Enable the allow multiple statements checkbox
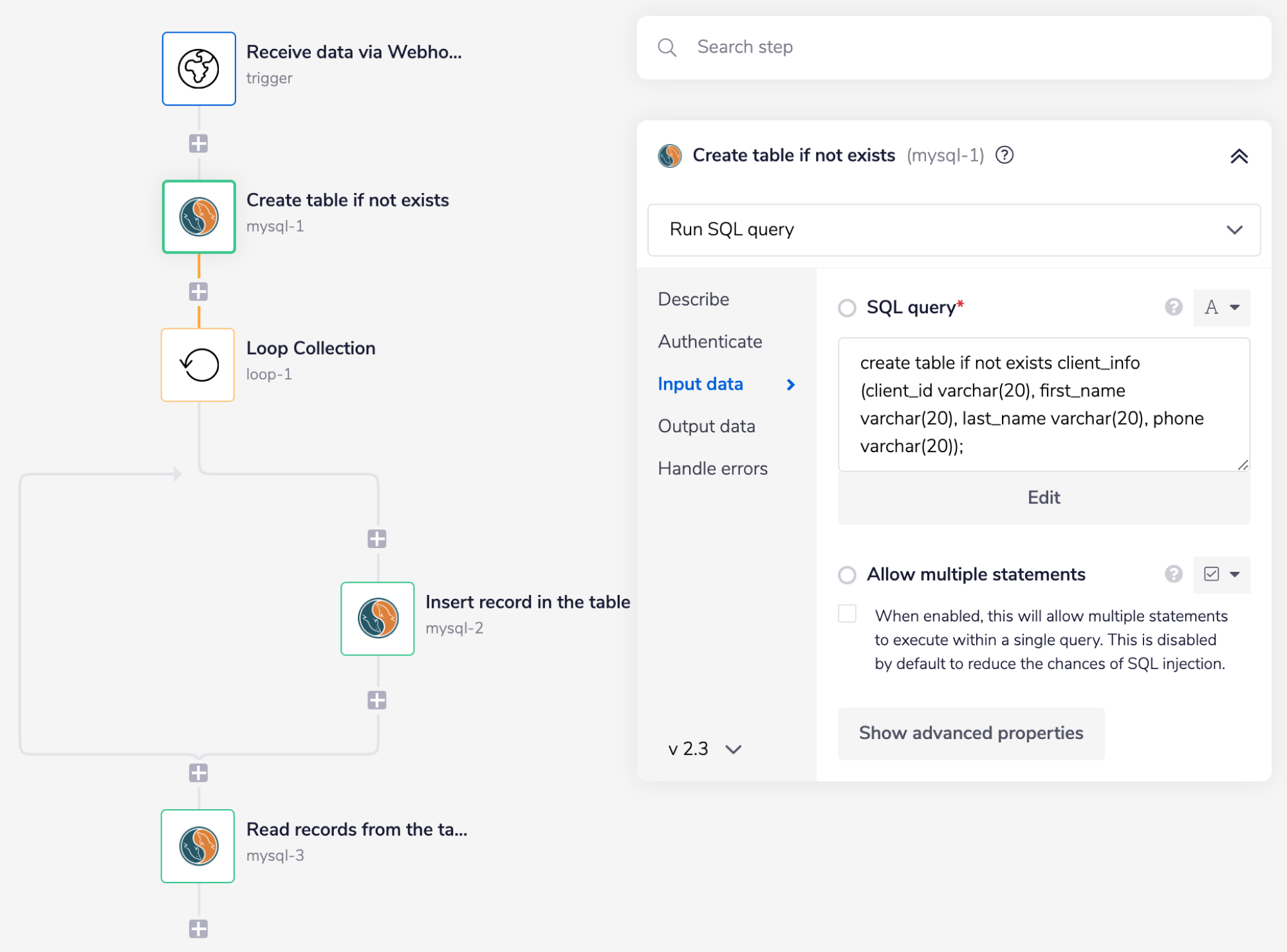The width and height of the screenshot is (1287, 952). pyautogui.click(x=847, y=614)
